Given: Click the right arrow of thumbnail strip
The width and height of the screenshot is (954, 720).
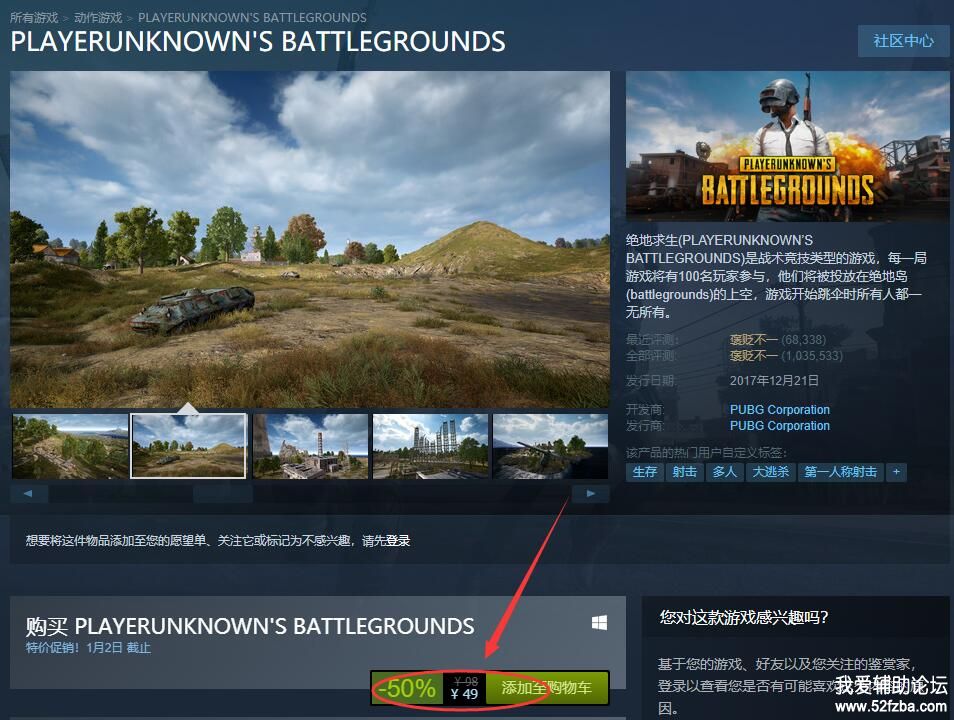Looking at the screenshot, I should click(590, 494).
